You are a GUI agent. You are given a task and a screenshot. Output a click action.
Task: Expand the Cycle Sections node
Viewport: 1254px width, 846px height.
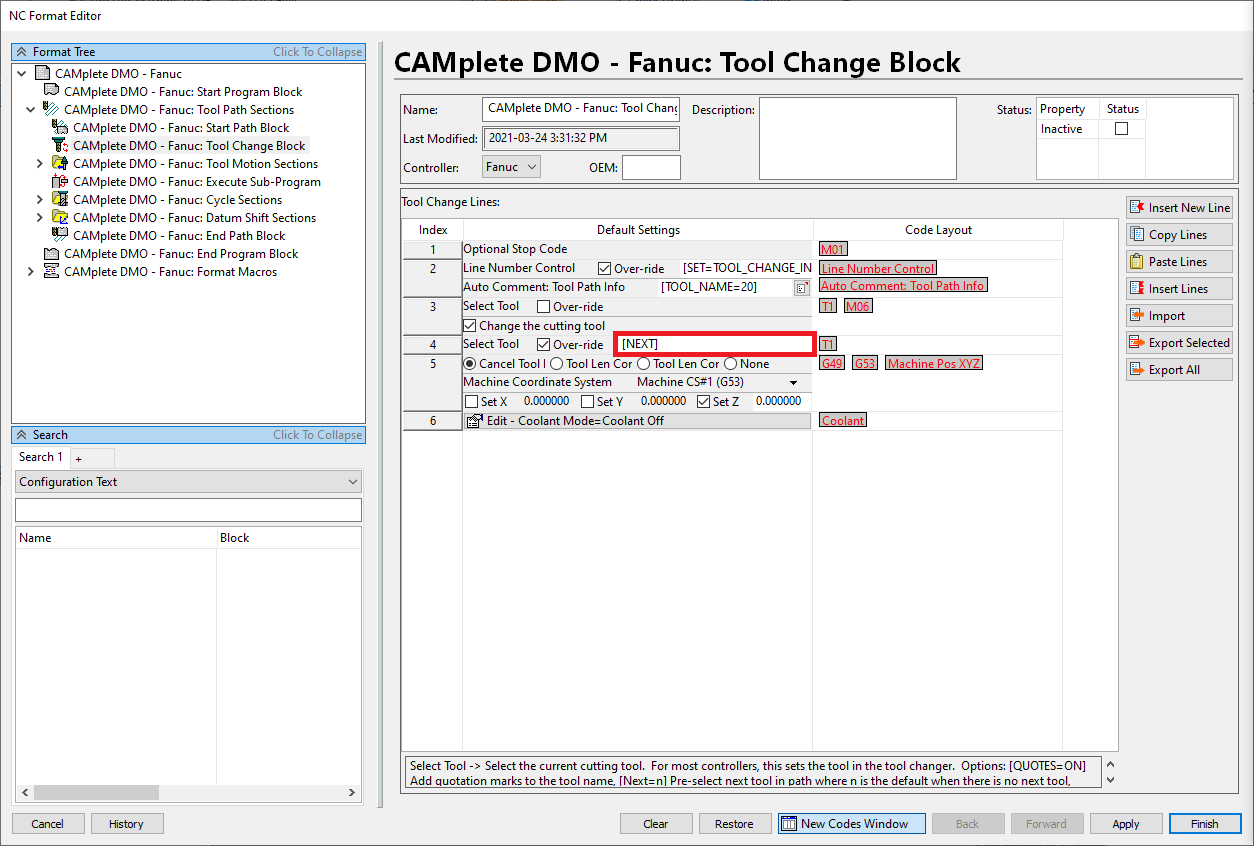point(40,199)
